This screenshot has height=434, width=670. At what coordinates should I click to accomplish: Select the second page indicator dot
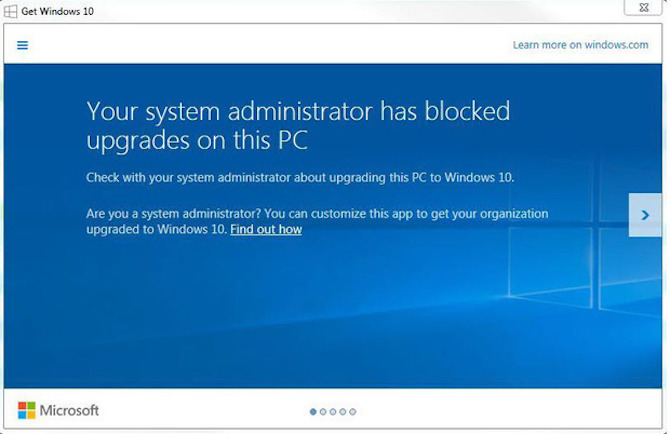(x=323, y=412)
